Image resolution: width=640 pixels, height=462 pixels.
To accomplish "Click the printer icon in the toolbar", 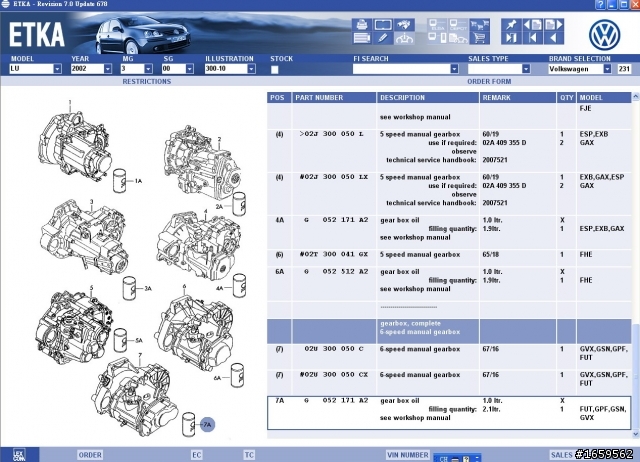I will (362, 24).
